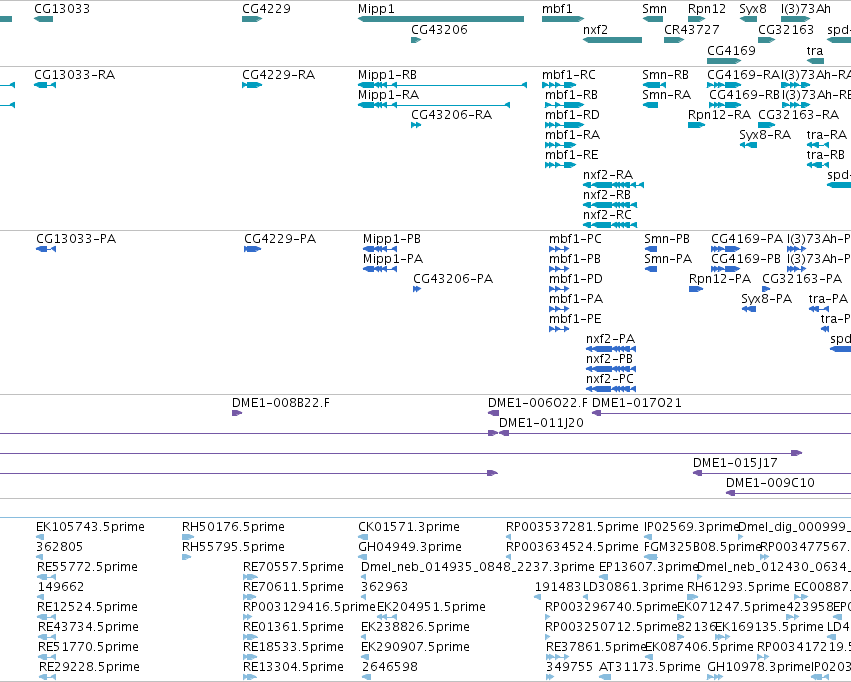Select transcript mbf1-RE
851x682 pixels.
pyautogui.click(x=571, y=155)
